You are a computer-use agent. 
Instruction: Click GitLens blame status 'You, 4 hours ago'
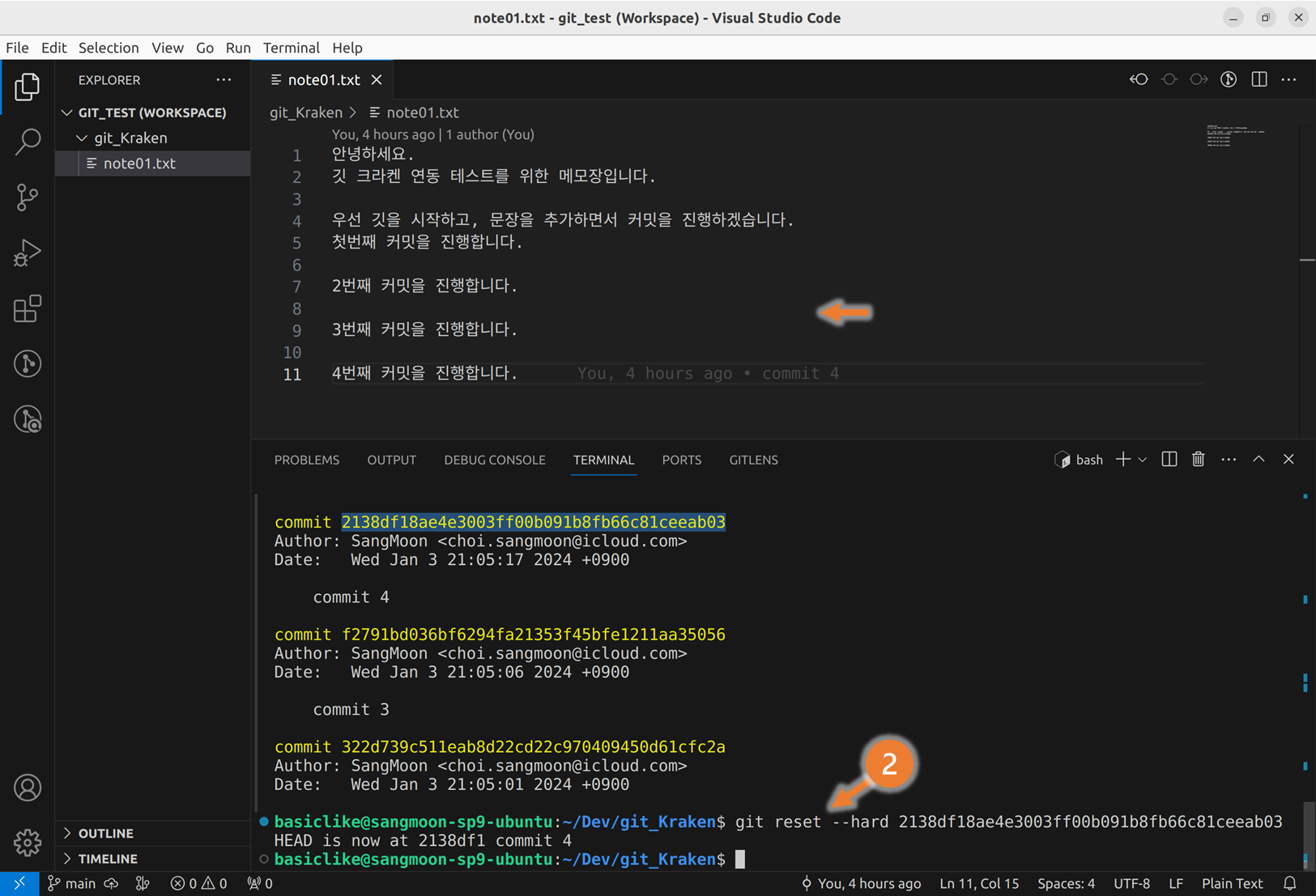[861, 884]
